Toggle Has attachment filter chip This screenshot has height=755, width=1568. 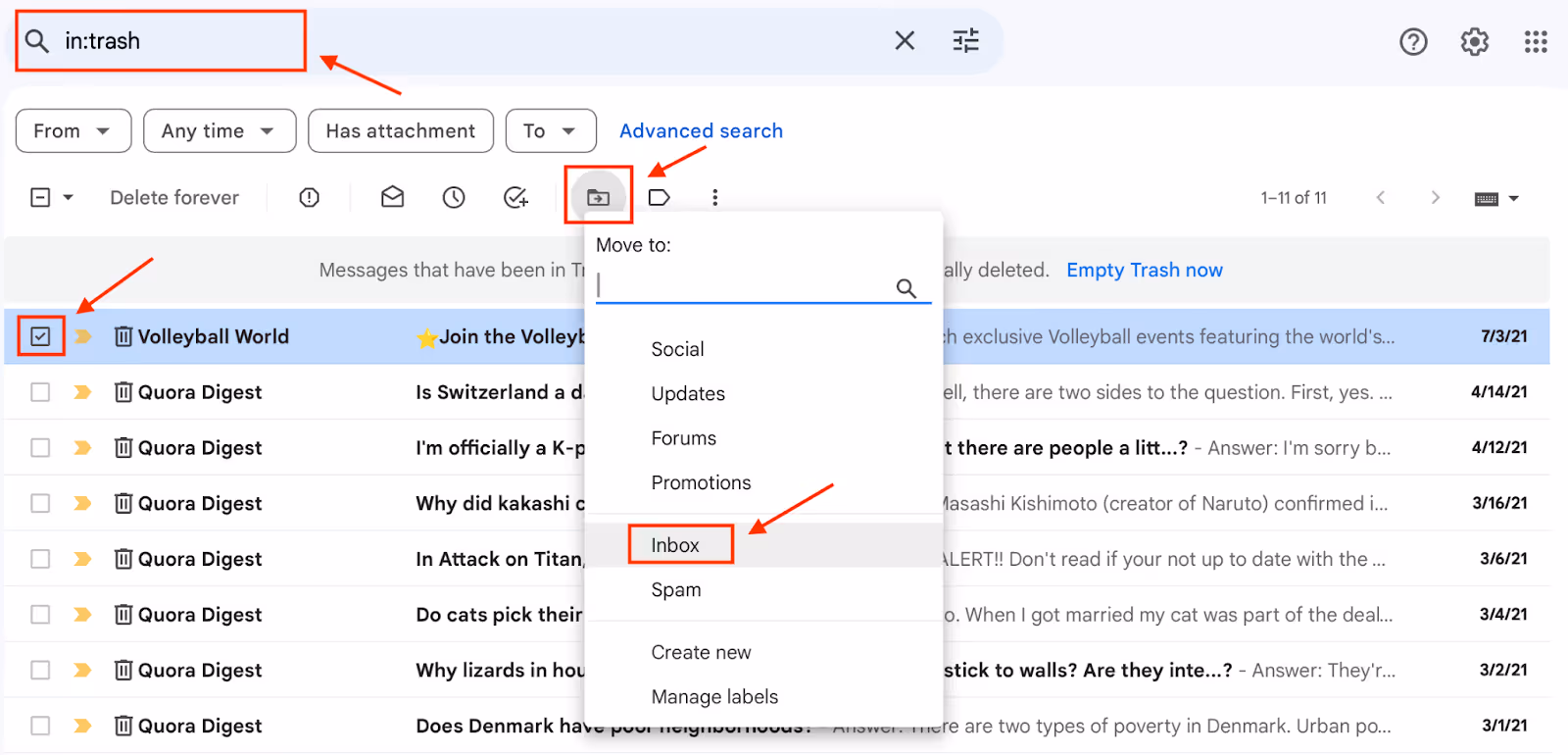pyautogui.click(x=400, y=131)
